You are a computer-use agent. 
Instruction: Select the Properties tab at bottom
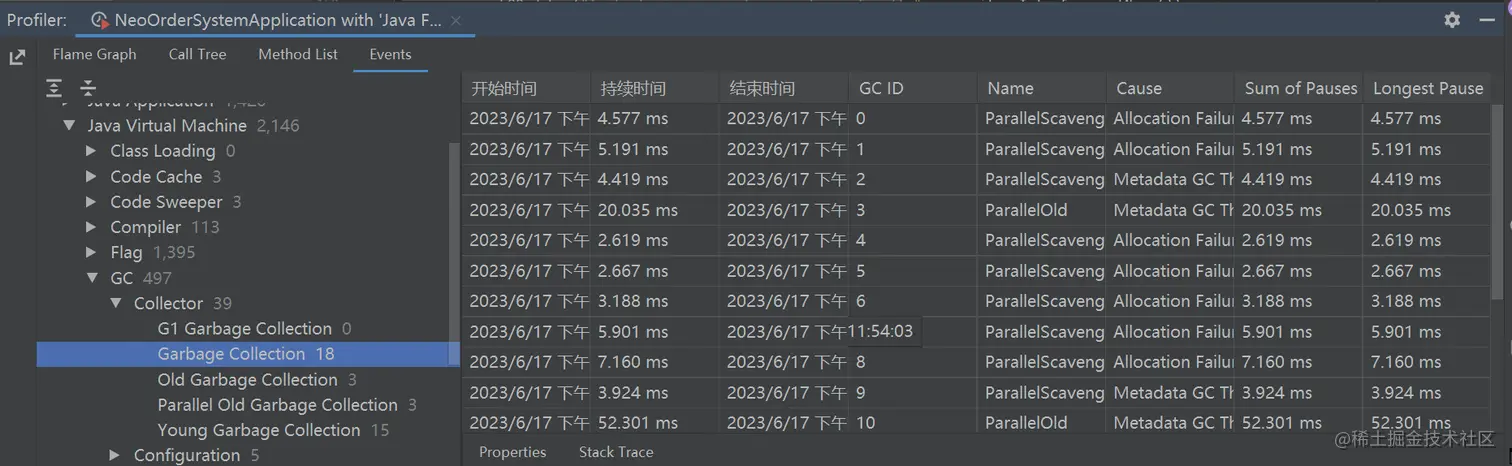(x=512, y=452)
